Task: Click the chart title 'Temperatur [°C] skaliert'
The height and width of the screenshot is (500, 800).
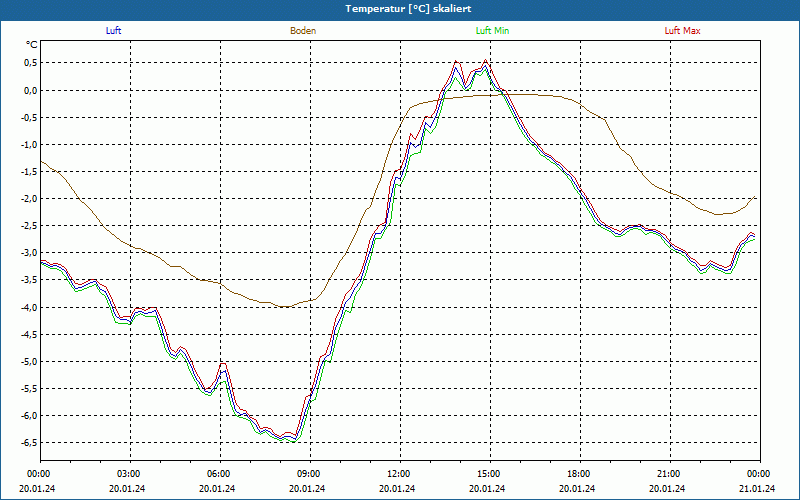Action: [408, 9]
